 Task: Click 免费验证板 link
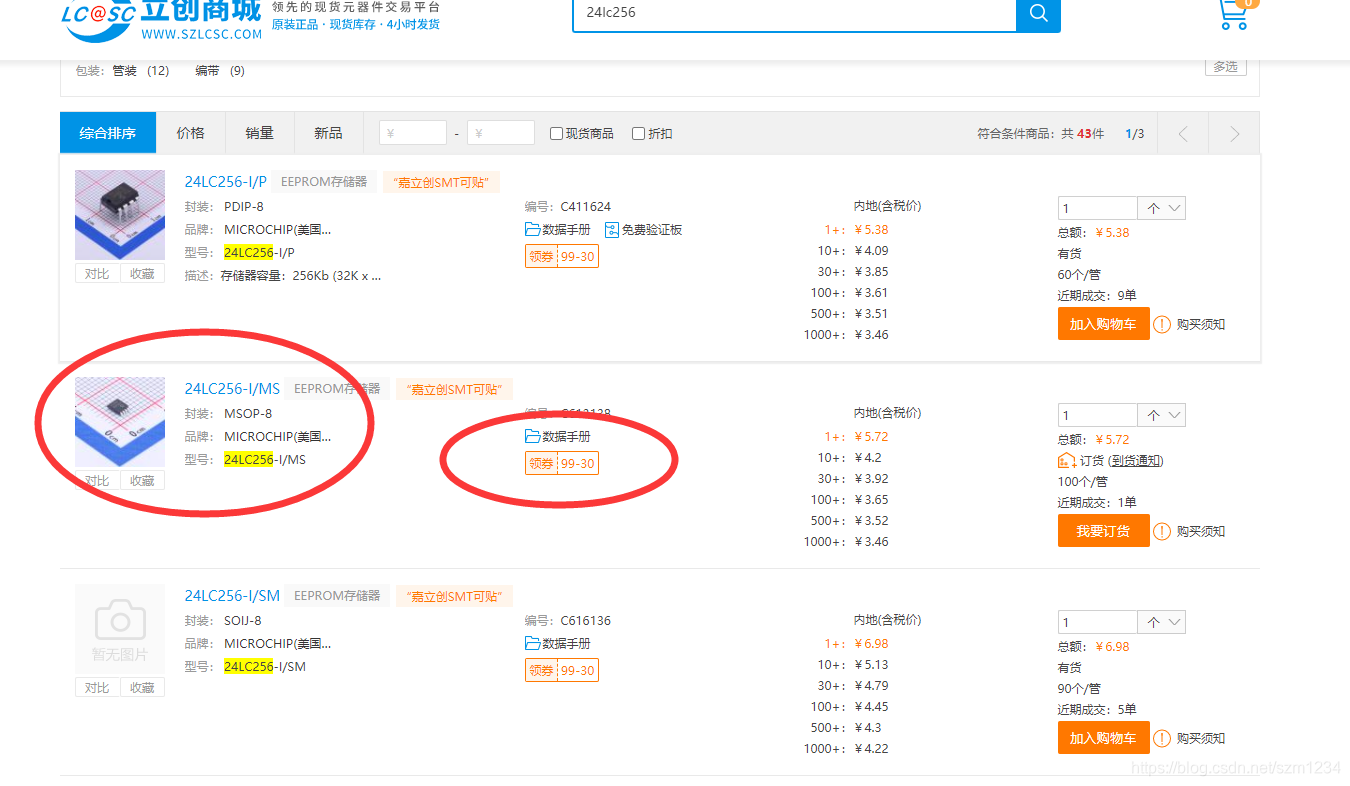[652, 230]
